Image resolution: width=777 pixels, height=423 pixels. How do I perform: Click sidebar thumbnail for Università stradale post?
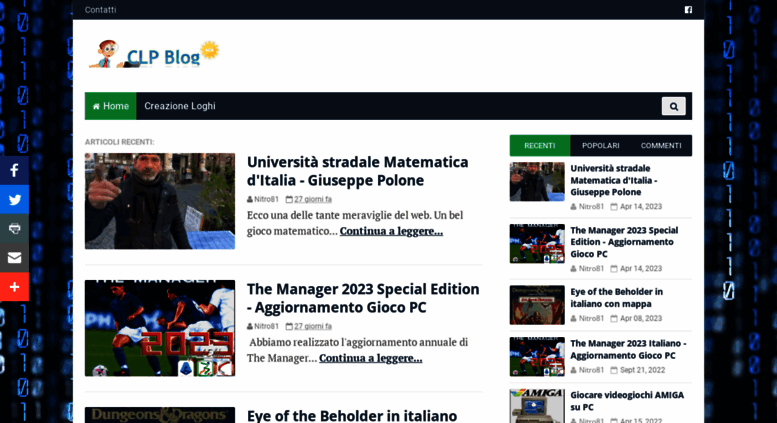[537, 182]
